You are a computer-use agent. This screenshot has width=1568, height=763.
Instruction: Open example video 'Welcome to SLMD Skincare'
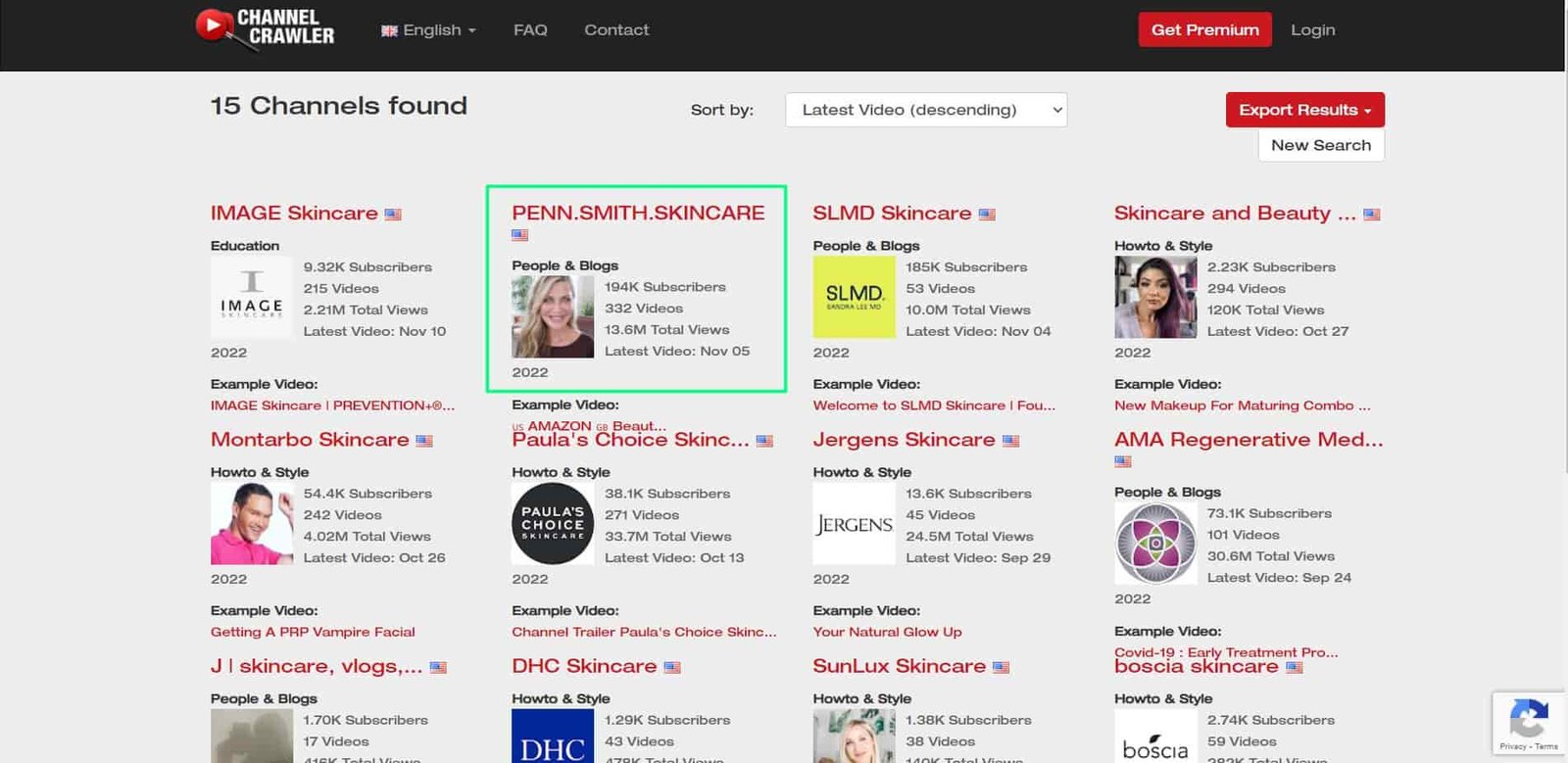tap(934, 405)
